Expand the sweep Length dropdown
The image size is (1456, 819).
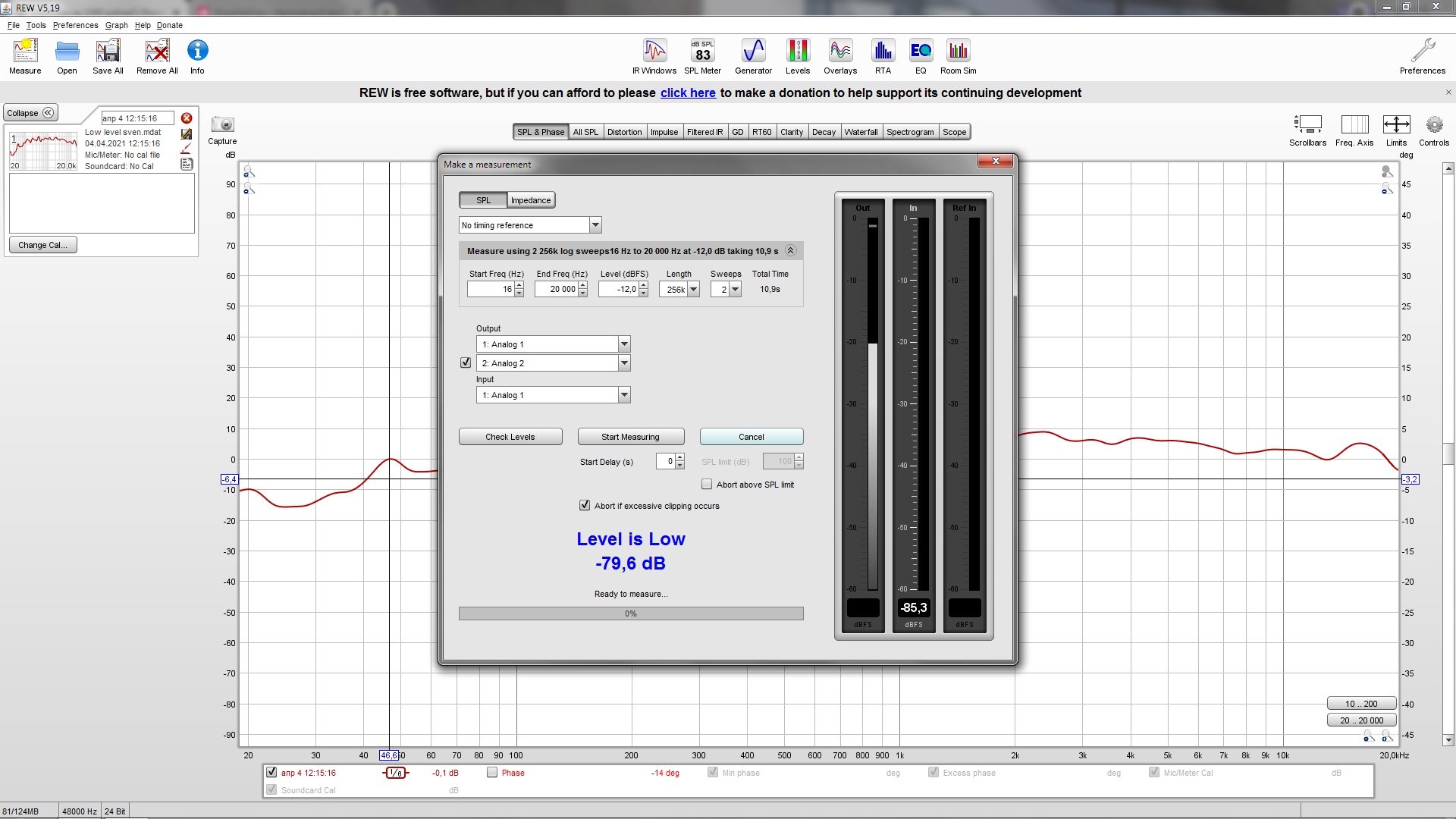pyautogui.click(x=693, y=290)
